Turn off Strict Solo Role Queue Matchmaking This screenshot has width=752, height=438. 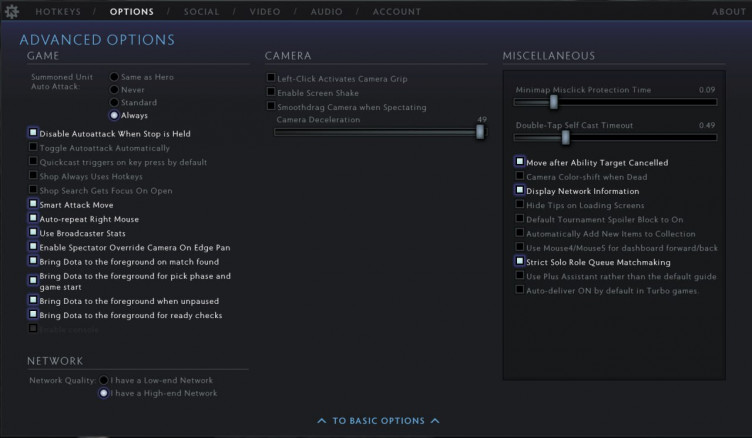519,261
